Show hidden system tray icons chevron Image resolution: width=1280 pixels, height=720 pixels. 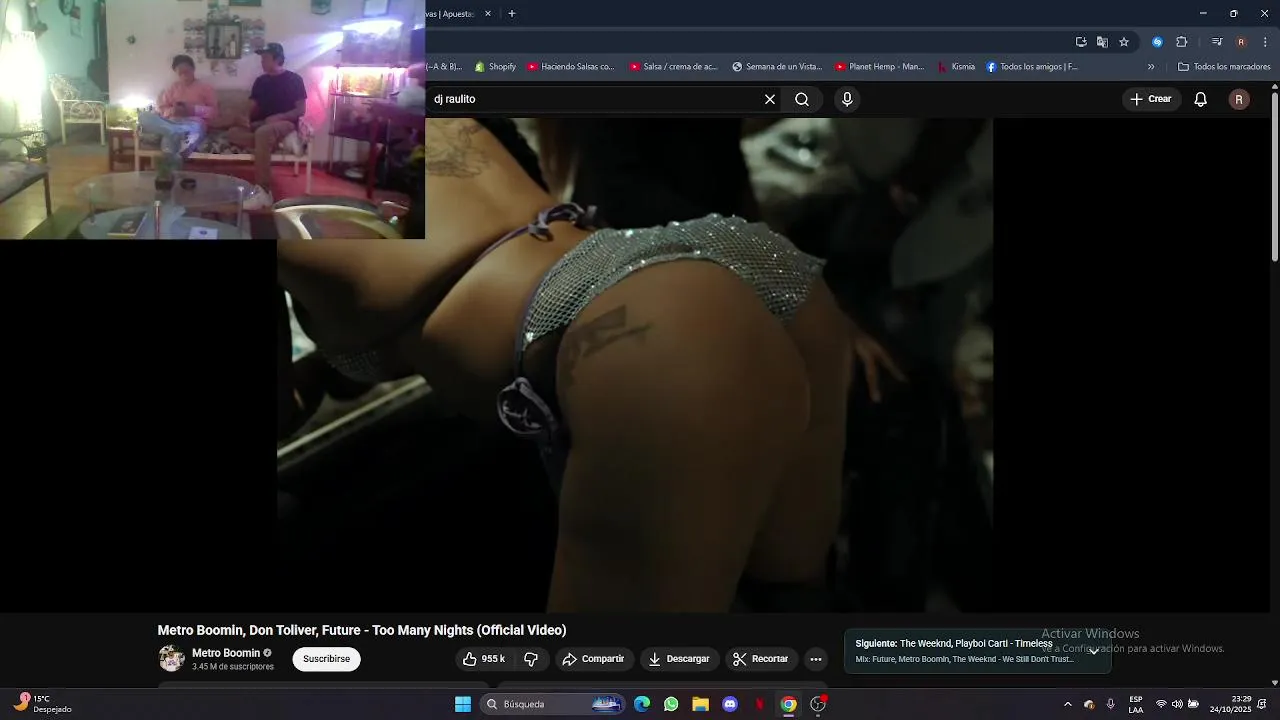pos(1067,704)
